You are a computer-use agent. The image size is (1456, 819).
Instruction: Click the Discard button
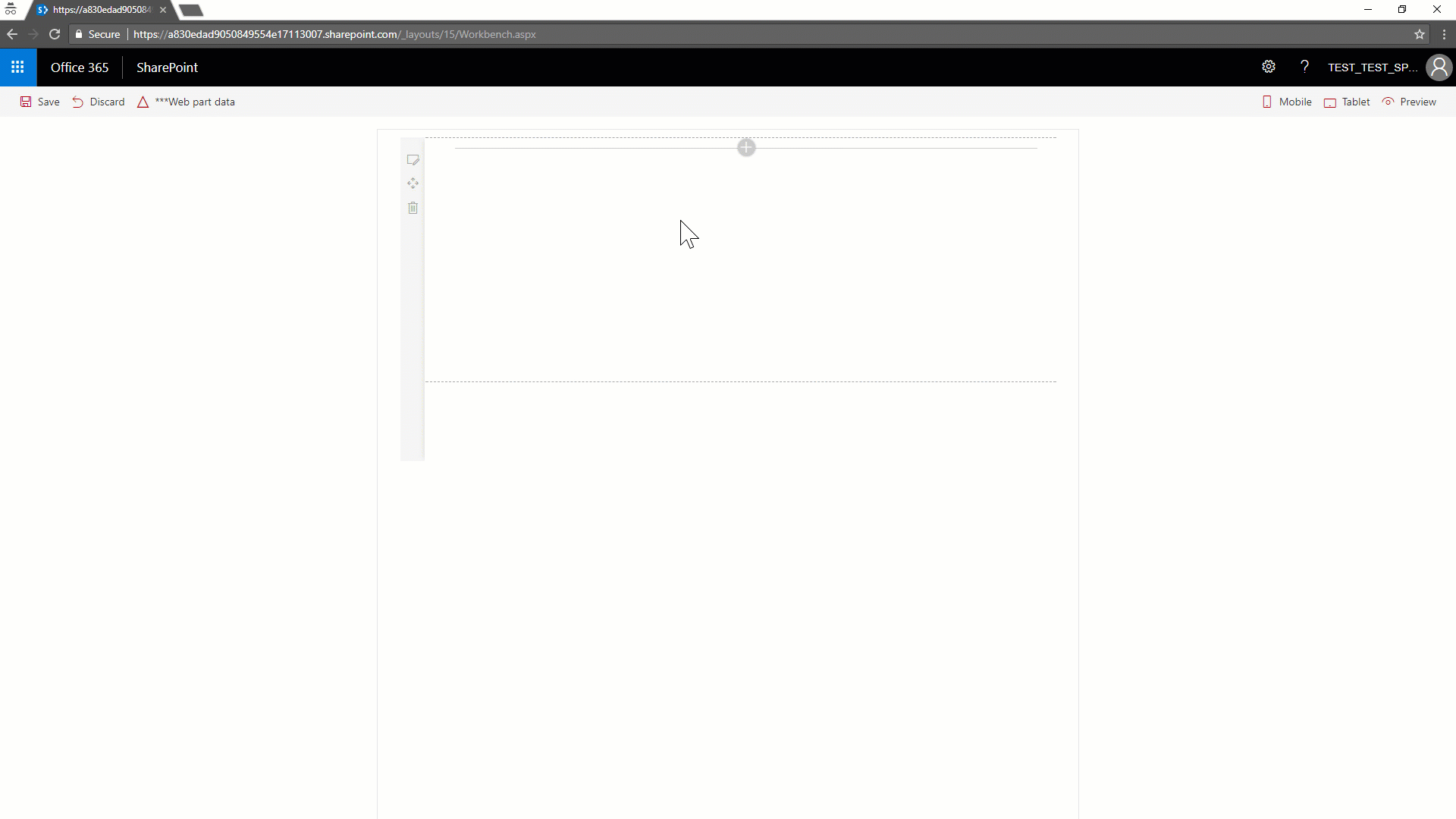[98, 101]
